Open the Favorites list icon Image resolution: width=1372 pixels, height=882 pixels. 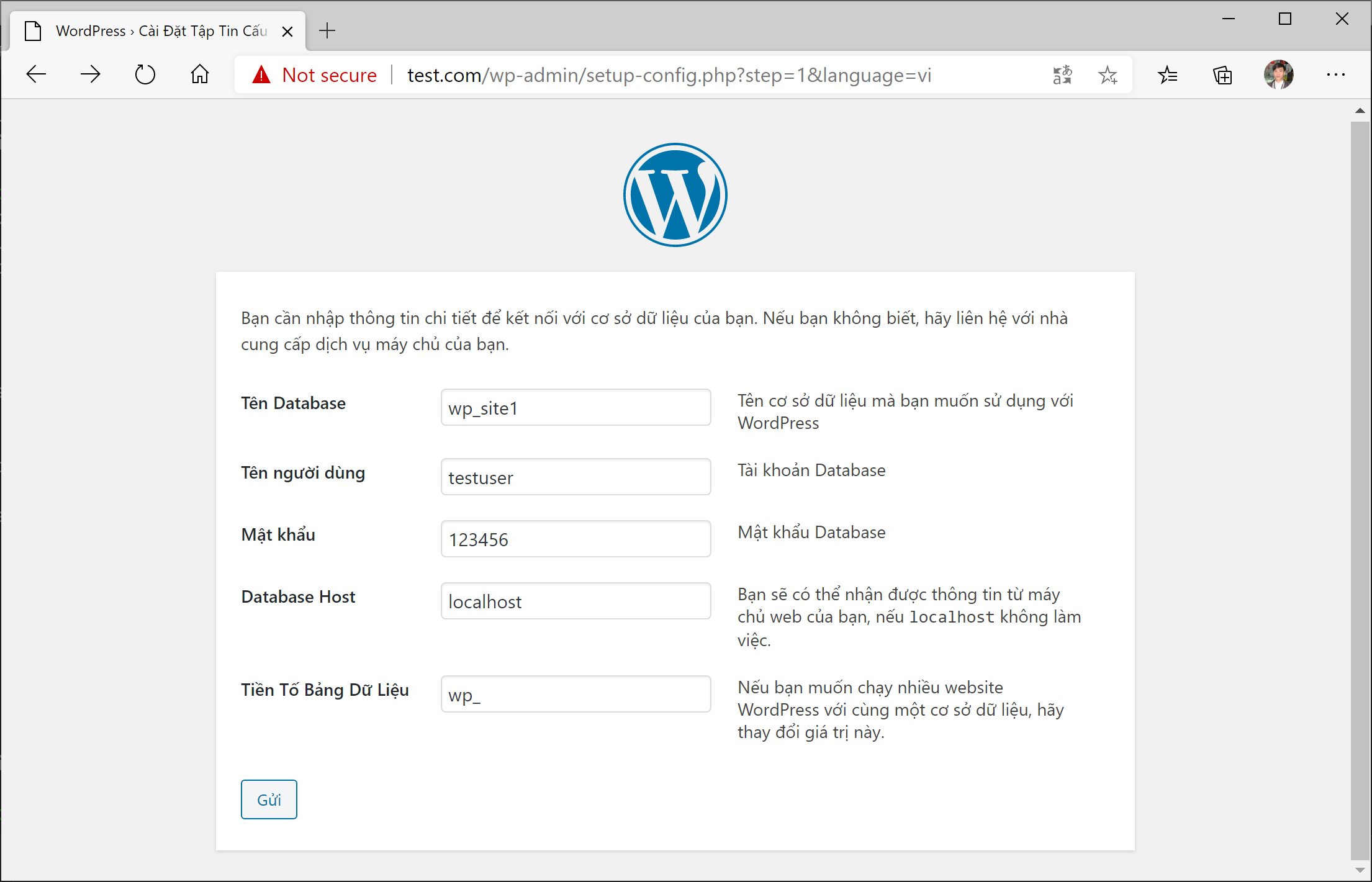1168,75
